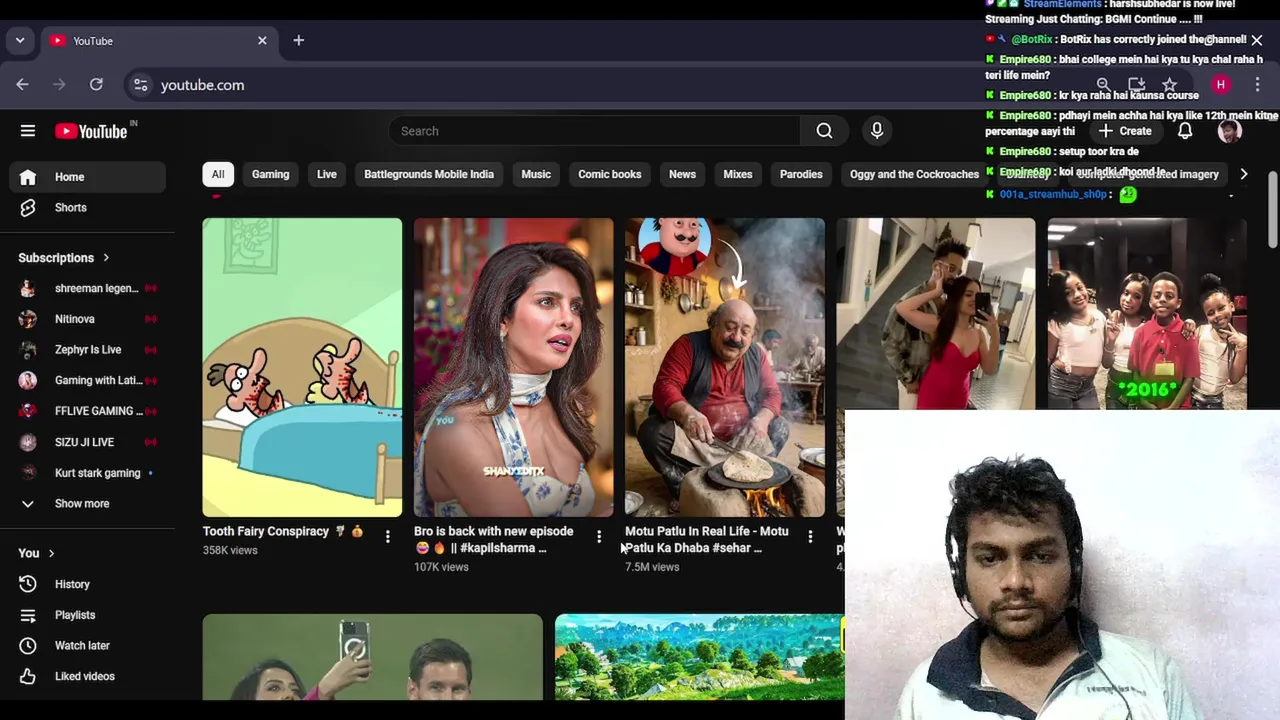The height and width of the screenshot is (720, 1280).
Task: Select the Music filter chip
Action: pos(536,174)
